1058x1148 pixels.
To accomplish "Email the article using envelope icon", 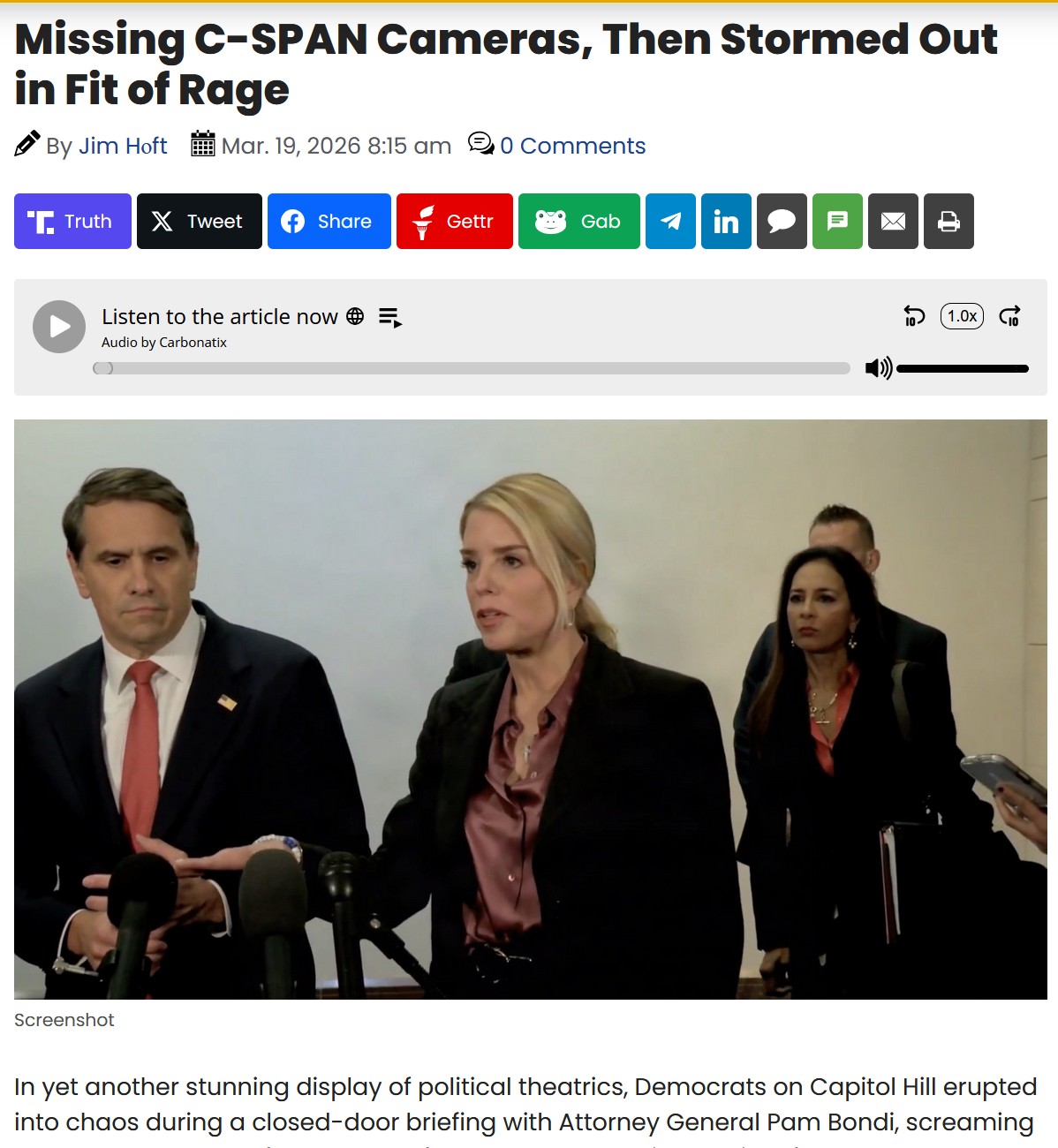I will (x=893, y=221).
